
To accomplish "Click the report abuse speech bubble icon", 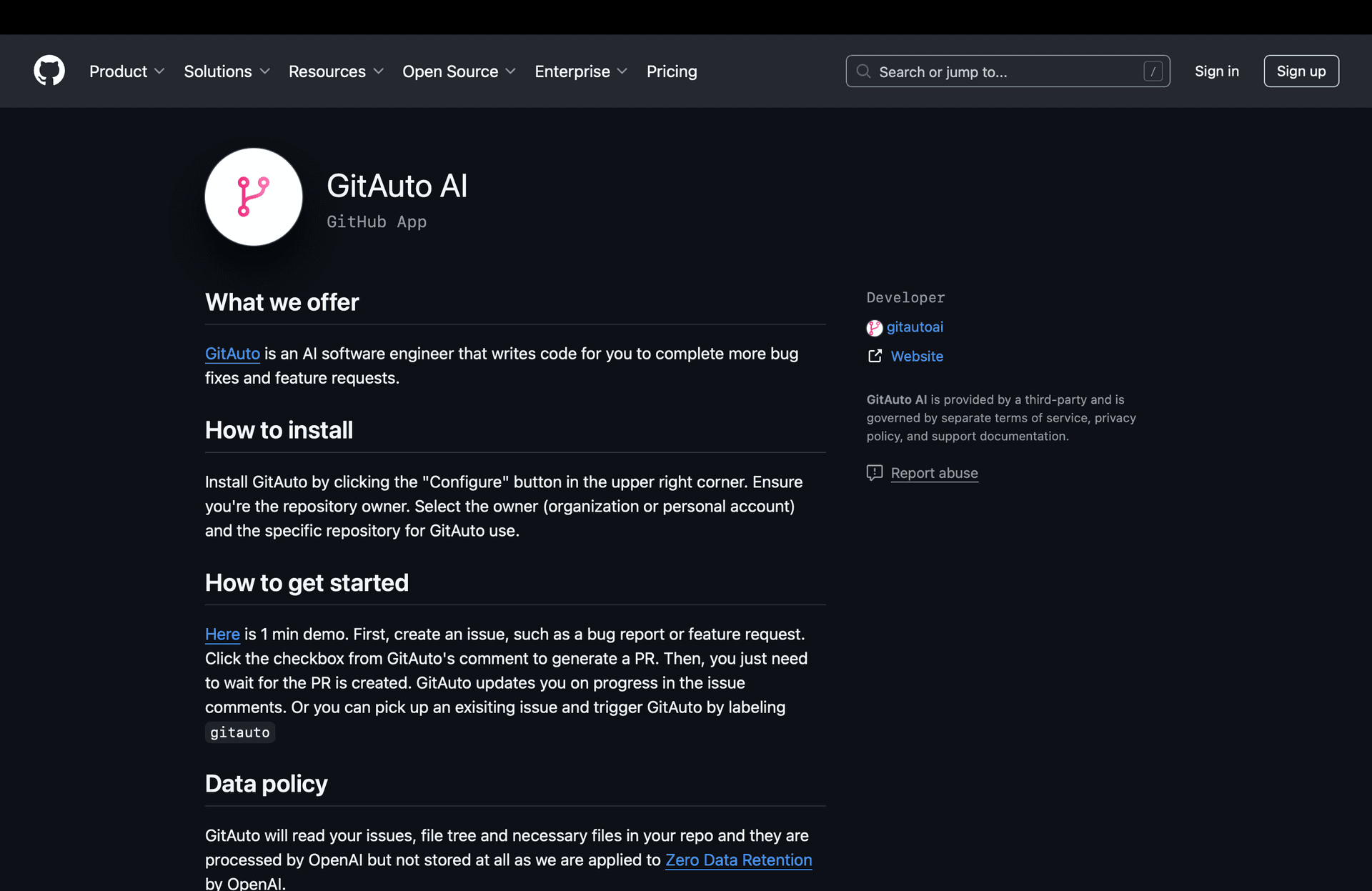I will click(874, 473).
